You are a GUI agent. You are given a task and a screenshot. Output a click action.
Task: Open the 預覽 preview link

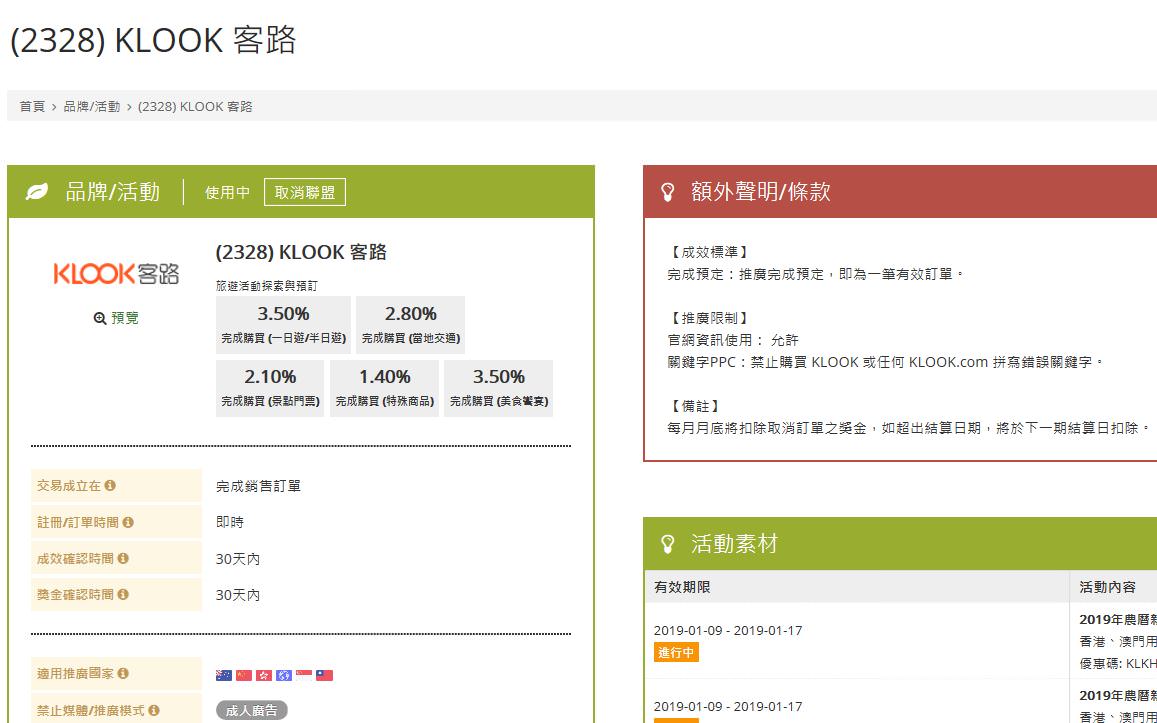pyautogui.click(x=125, y=318)
